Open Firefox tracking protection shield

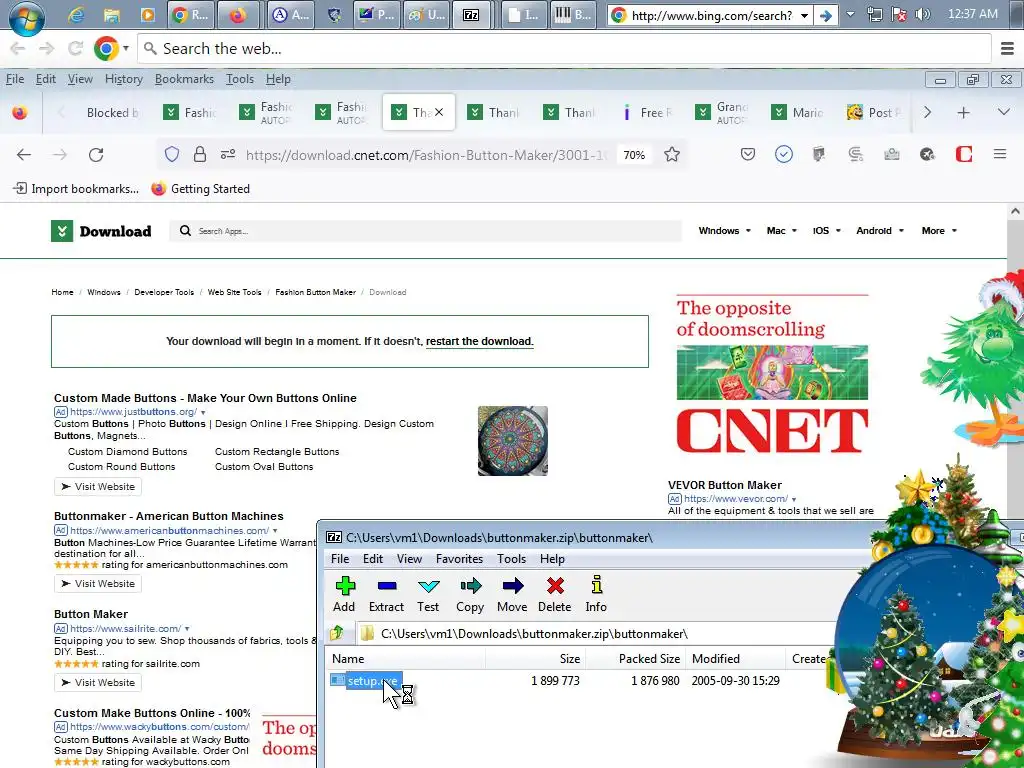tap(171, 155)
